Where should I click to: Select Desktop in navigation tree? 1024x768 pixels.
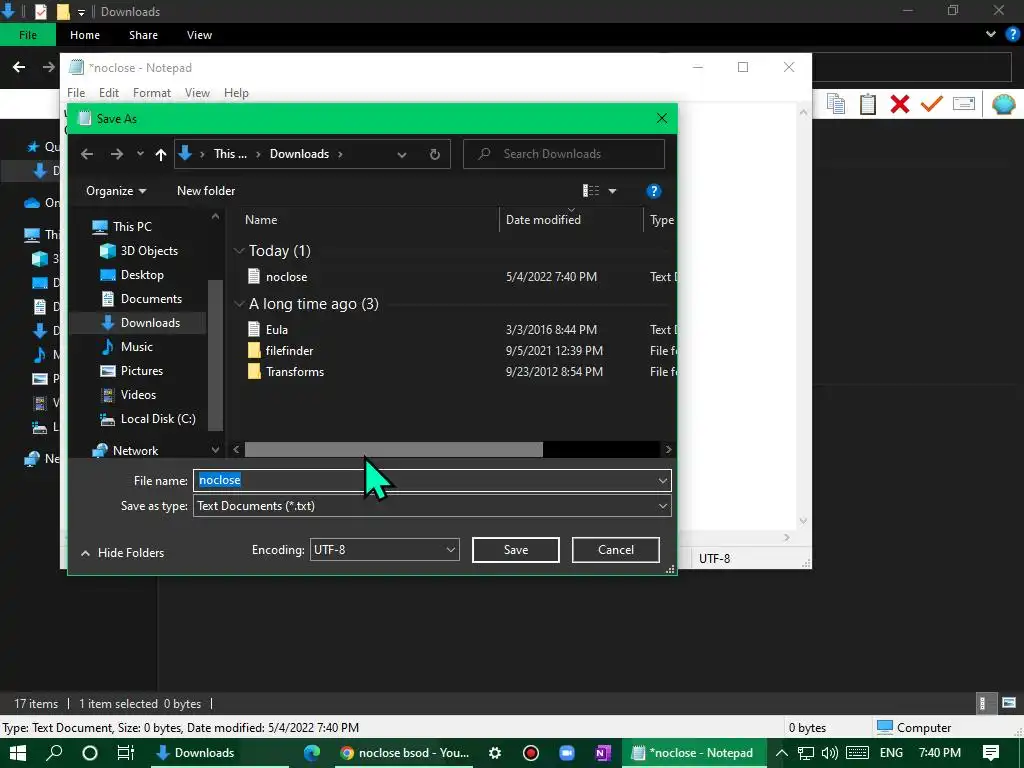[132, 275]
